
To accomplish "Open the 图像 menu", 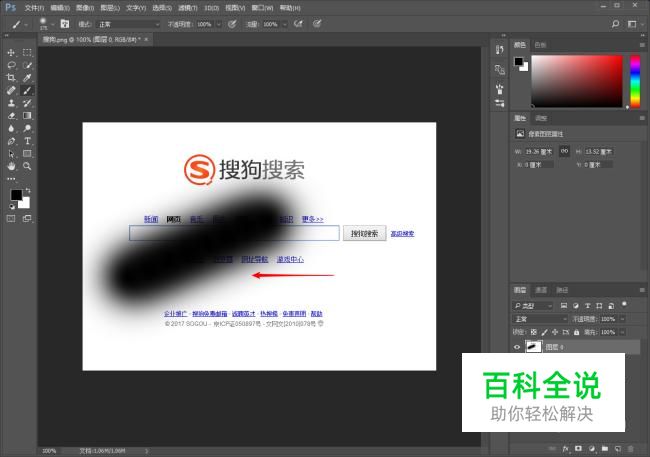I will pyautogui.click(x=85, y=8).
